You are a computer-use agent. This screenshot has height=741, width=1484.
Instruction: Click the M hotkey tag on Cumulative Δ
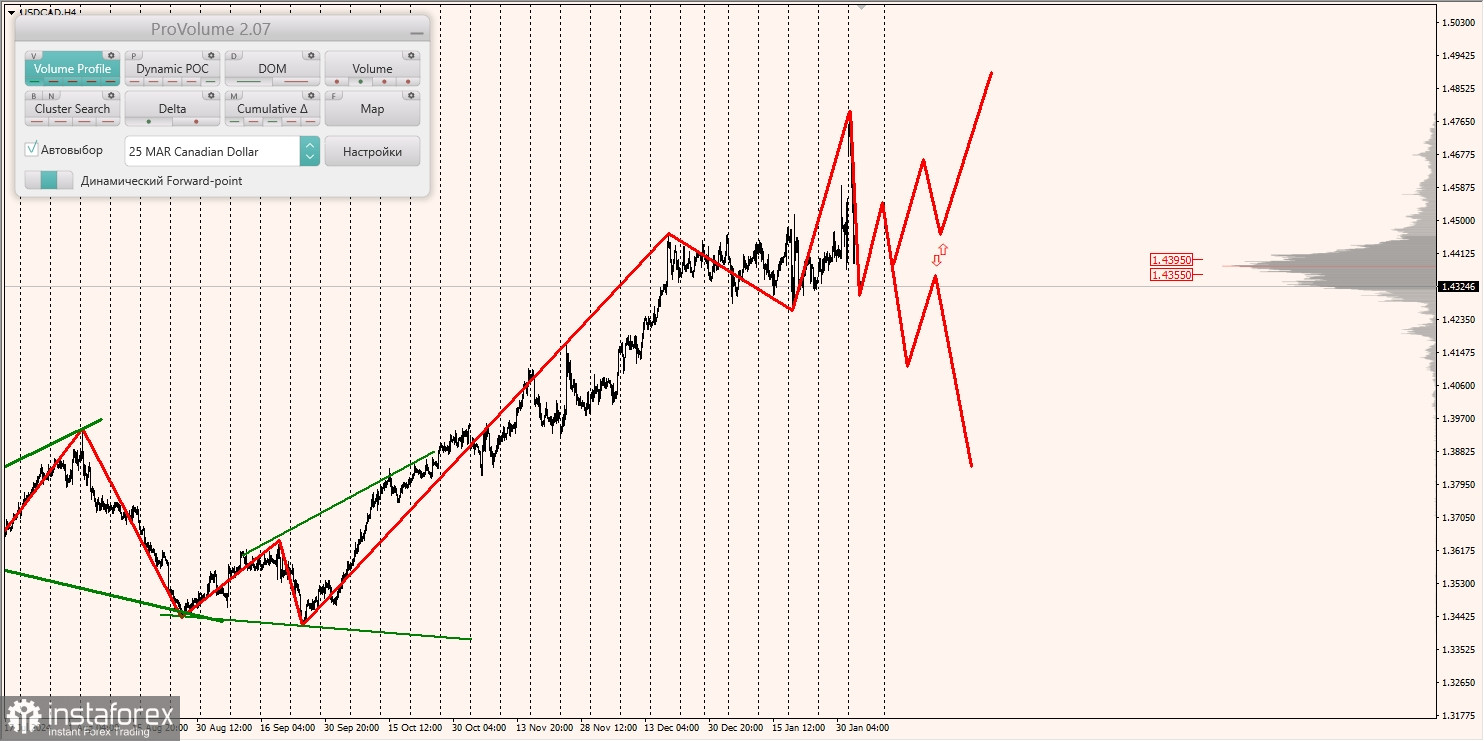click(234, 96)
